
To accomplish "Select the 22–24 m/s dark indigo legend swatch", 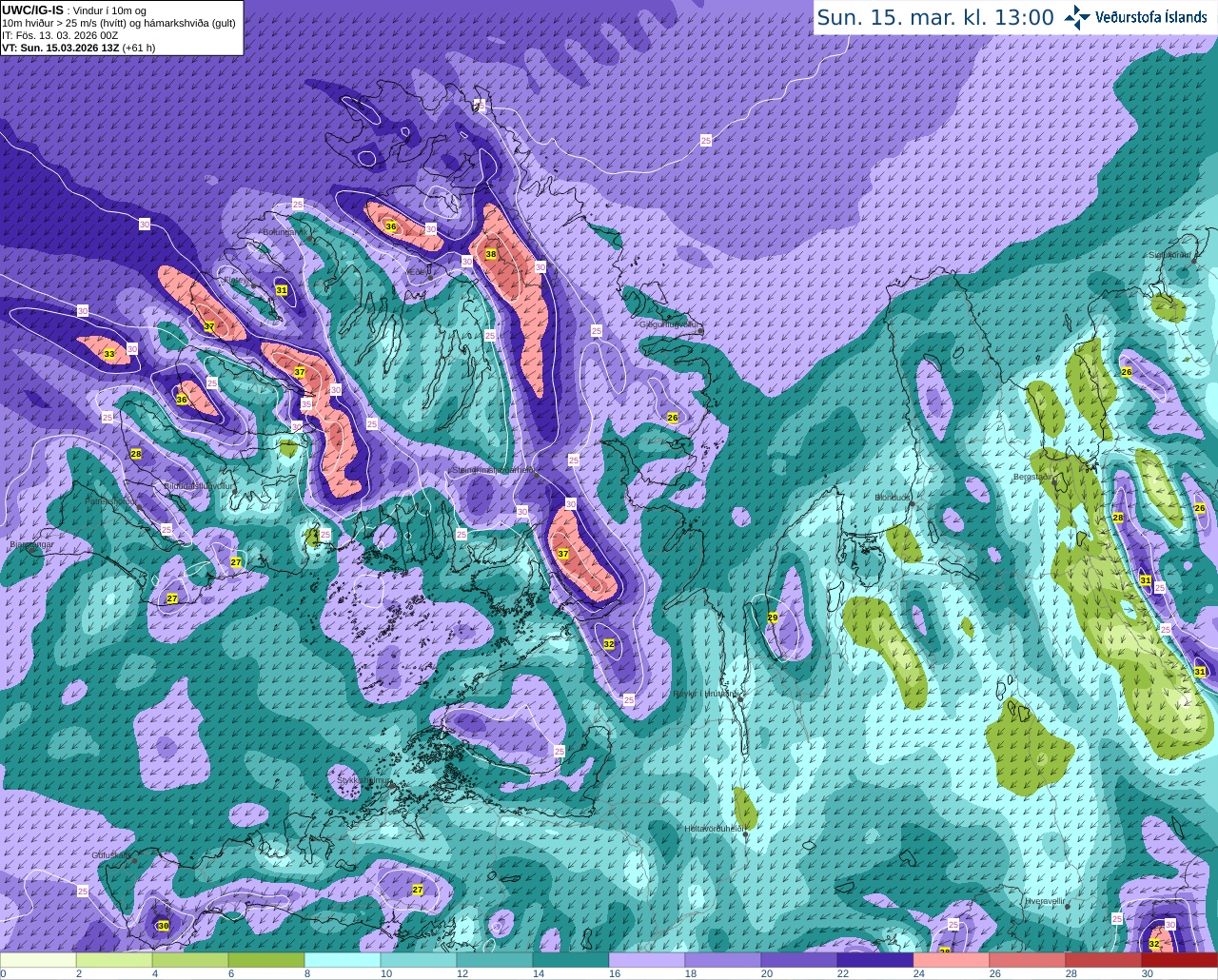I will tap(875, 960).
